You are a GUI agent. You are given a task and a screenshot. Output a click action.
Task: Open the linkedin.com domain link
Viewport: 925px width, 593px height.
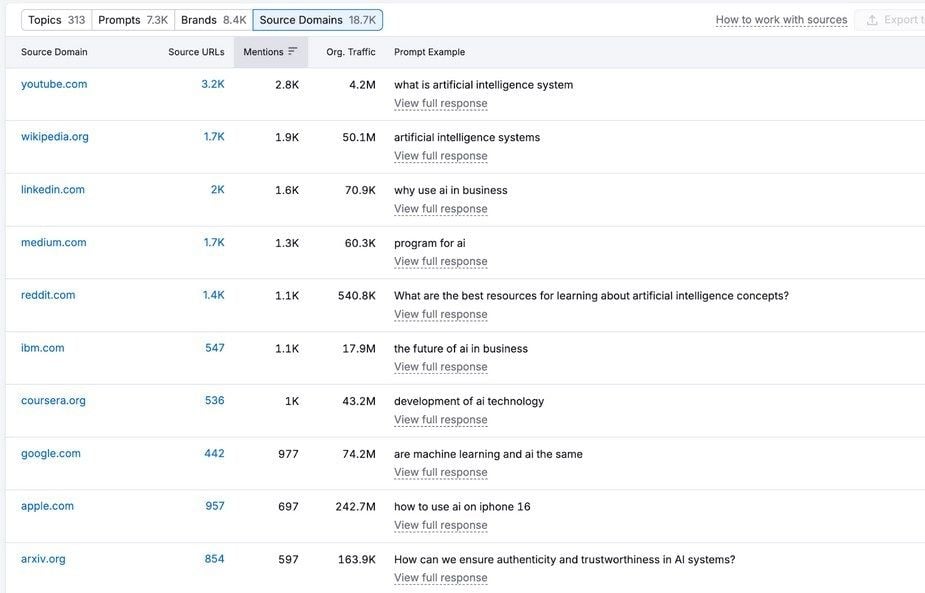[52, 188]
